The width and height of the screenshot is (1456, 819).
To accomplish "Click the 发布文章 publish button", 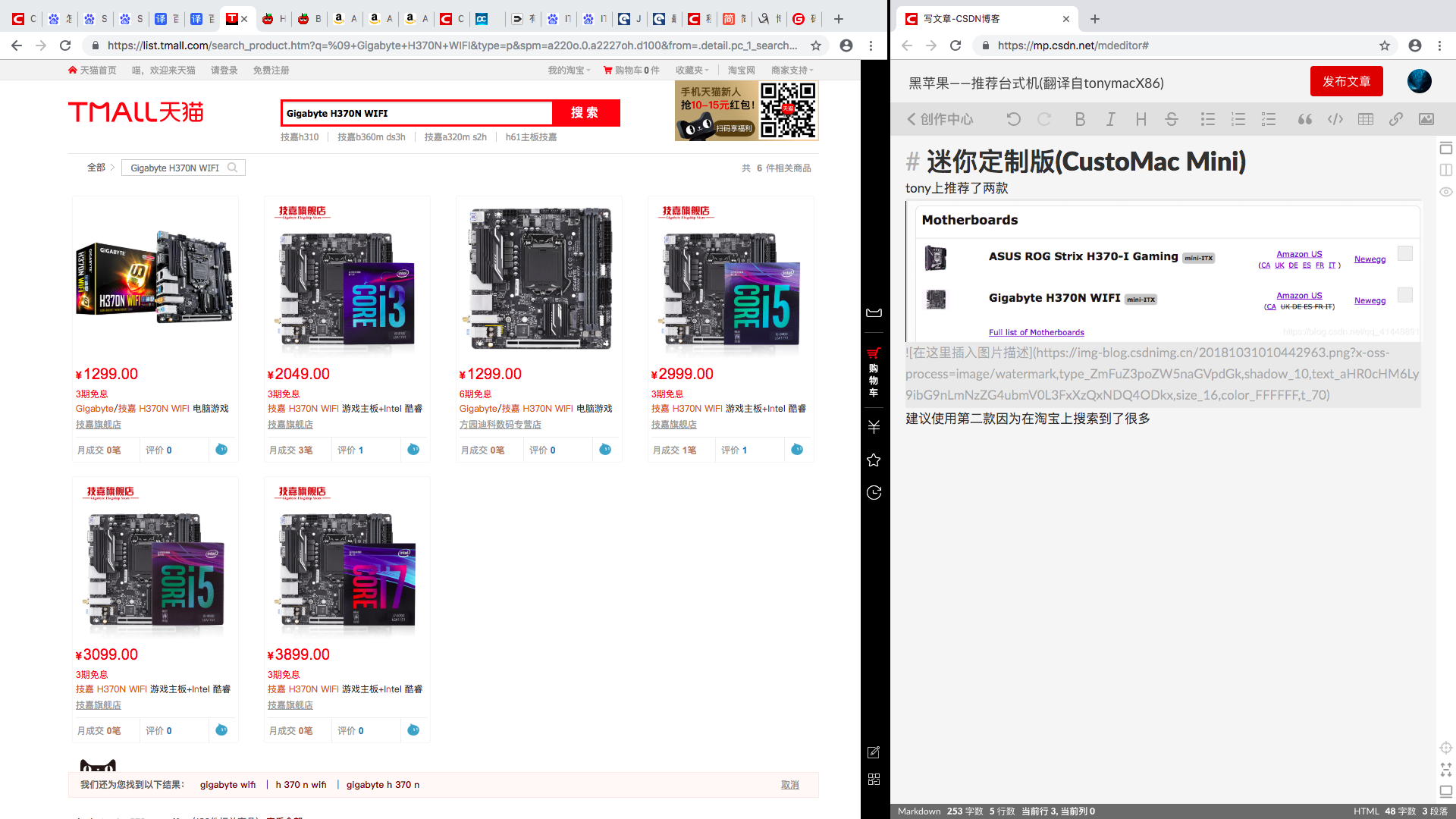I will [1346, 81].
